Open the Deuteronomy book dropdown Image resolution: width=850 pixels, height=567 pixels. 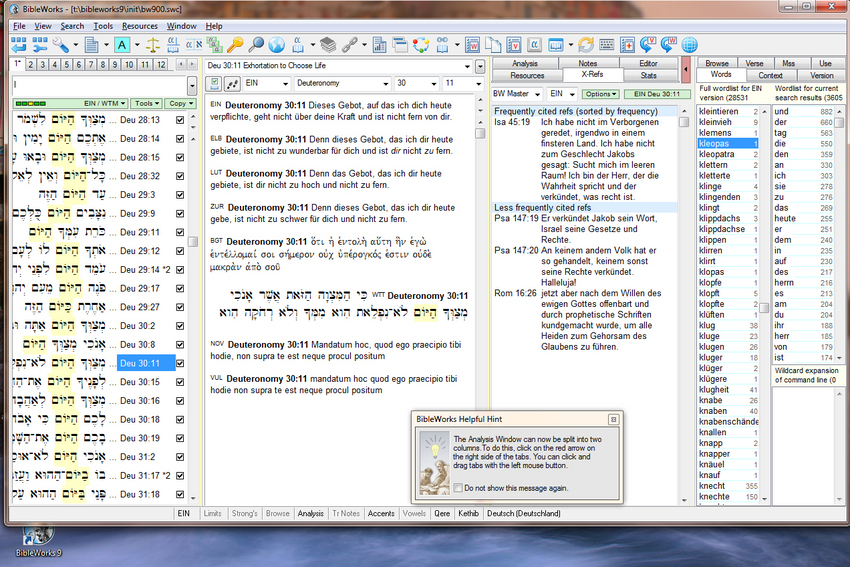coord(343,83)
